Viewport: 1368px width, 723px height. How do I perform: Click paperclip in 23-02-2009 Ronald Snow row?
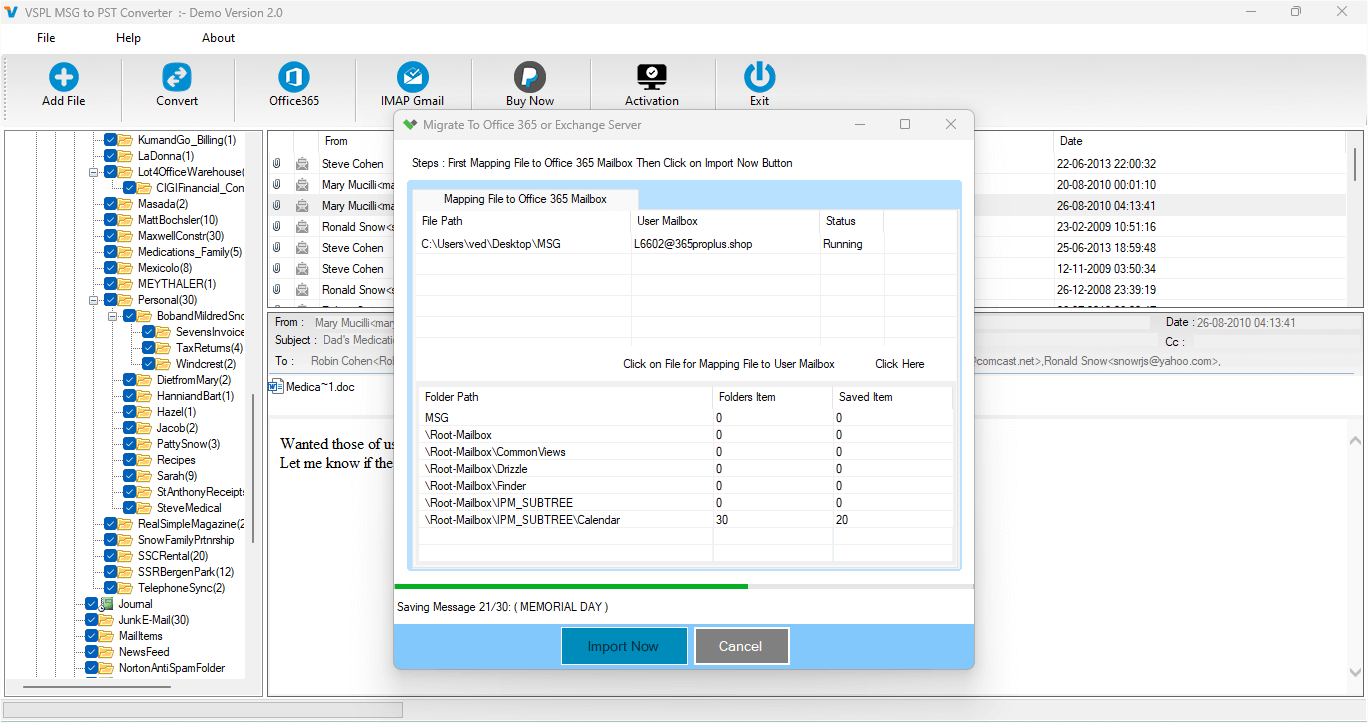tap(277, 227)
